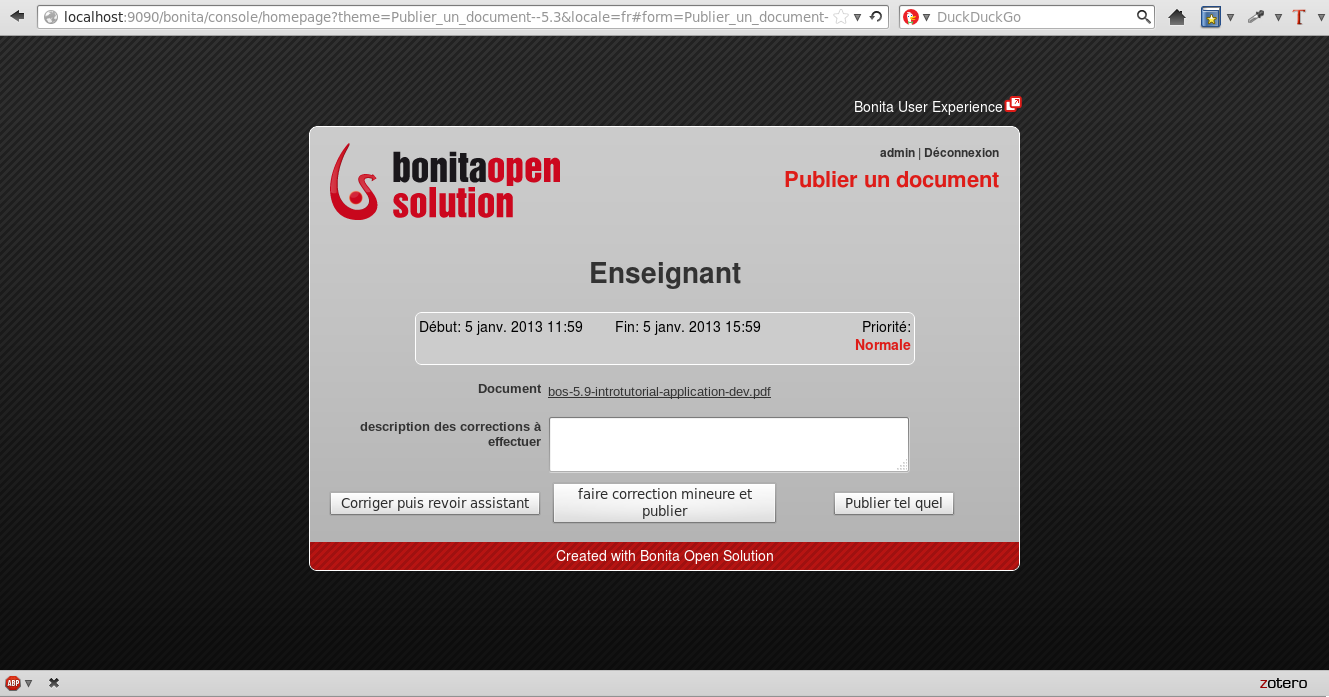Expand the eyedropper tool dropdown arrow
Screen dimensions: 1329x697
pyautogui.click(x=1278, y=17)
